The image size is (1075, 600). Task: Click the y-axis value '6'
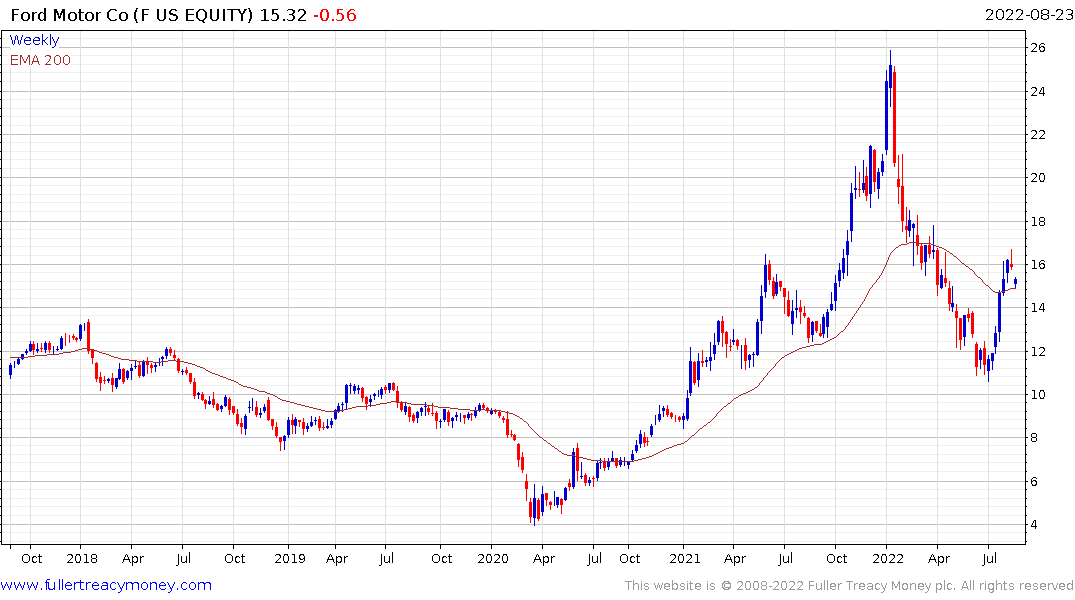[1034, 482]
